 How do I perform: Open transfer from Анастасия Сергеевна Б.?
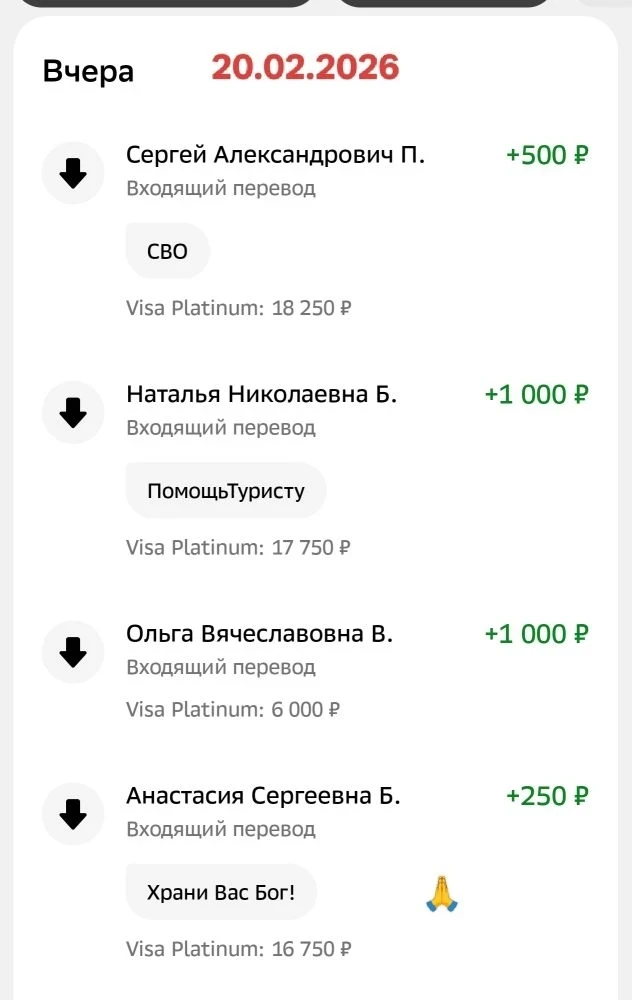pyautogui.click(x=263, y=796)
